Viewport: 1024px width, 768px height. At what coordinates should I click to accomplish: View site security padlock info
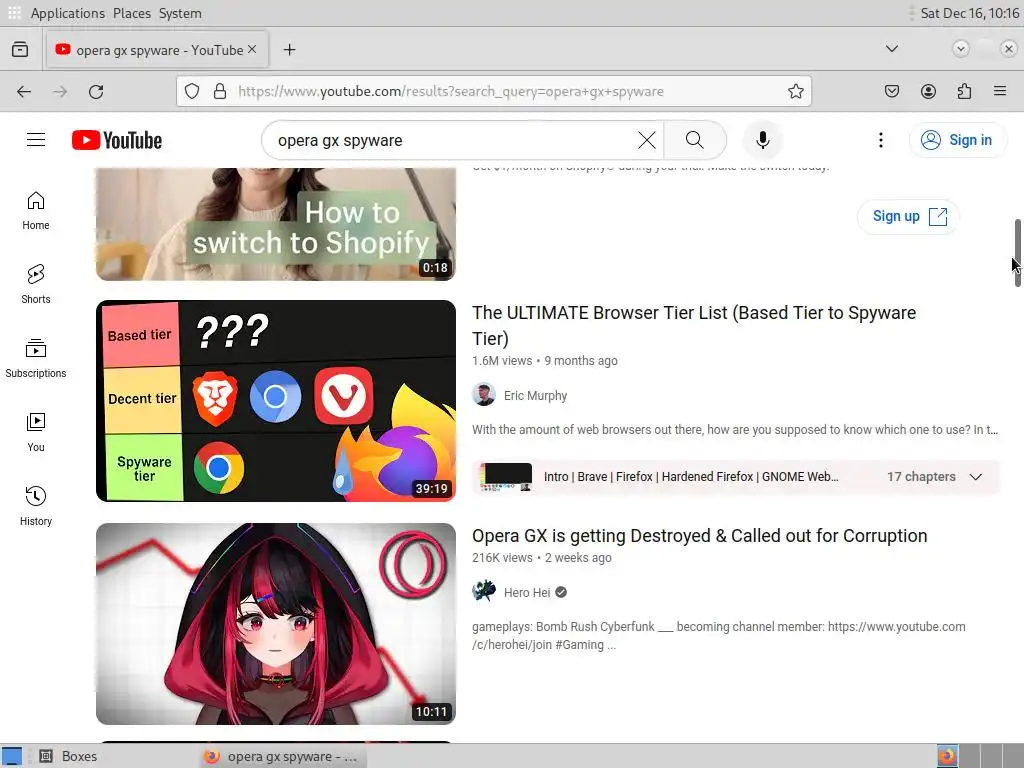click(x=220, y=91)
